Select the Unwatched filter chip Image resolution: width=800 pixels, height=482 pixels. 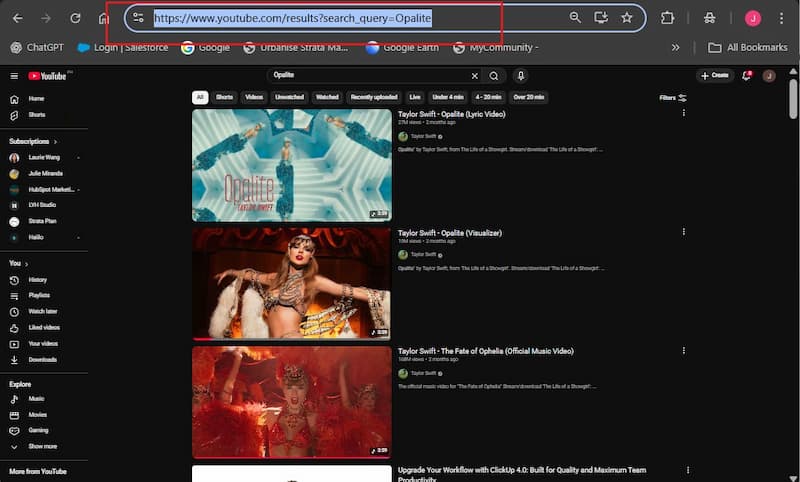click(289, 97)
